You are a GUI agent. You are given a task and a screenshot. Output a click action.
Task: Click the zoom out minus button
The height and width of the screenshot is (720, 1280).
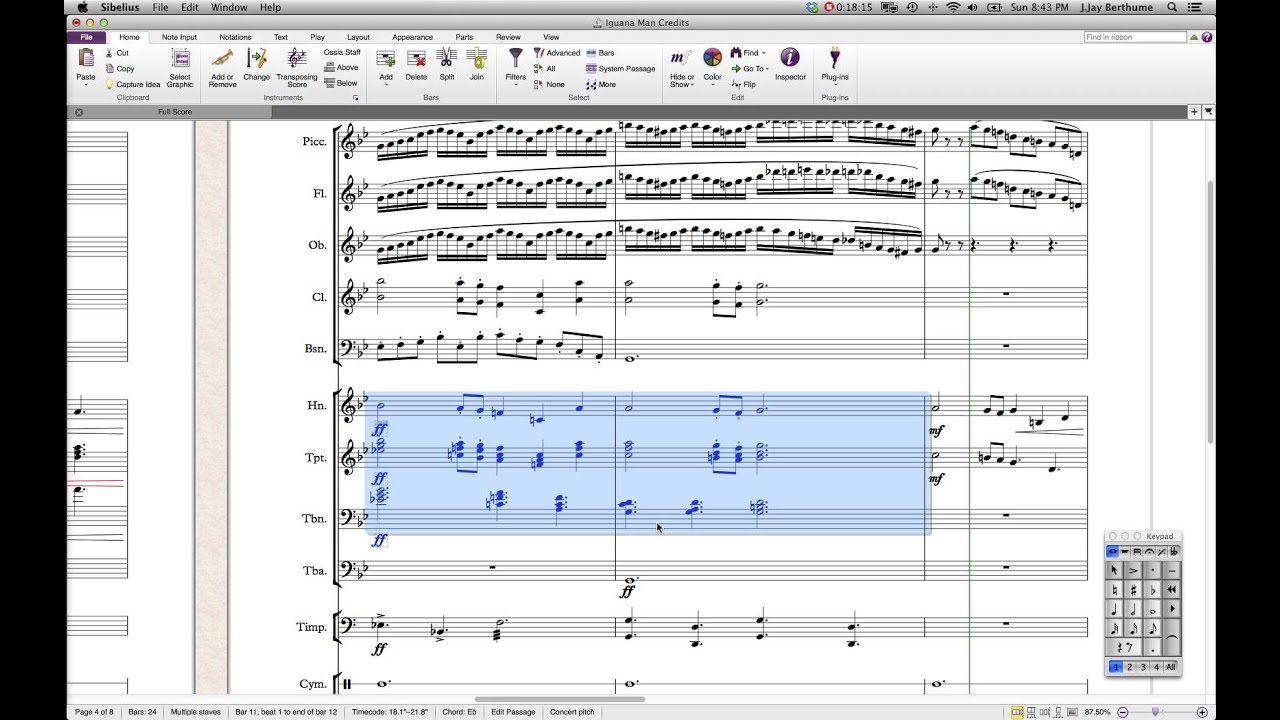(1122, 712)
